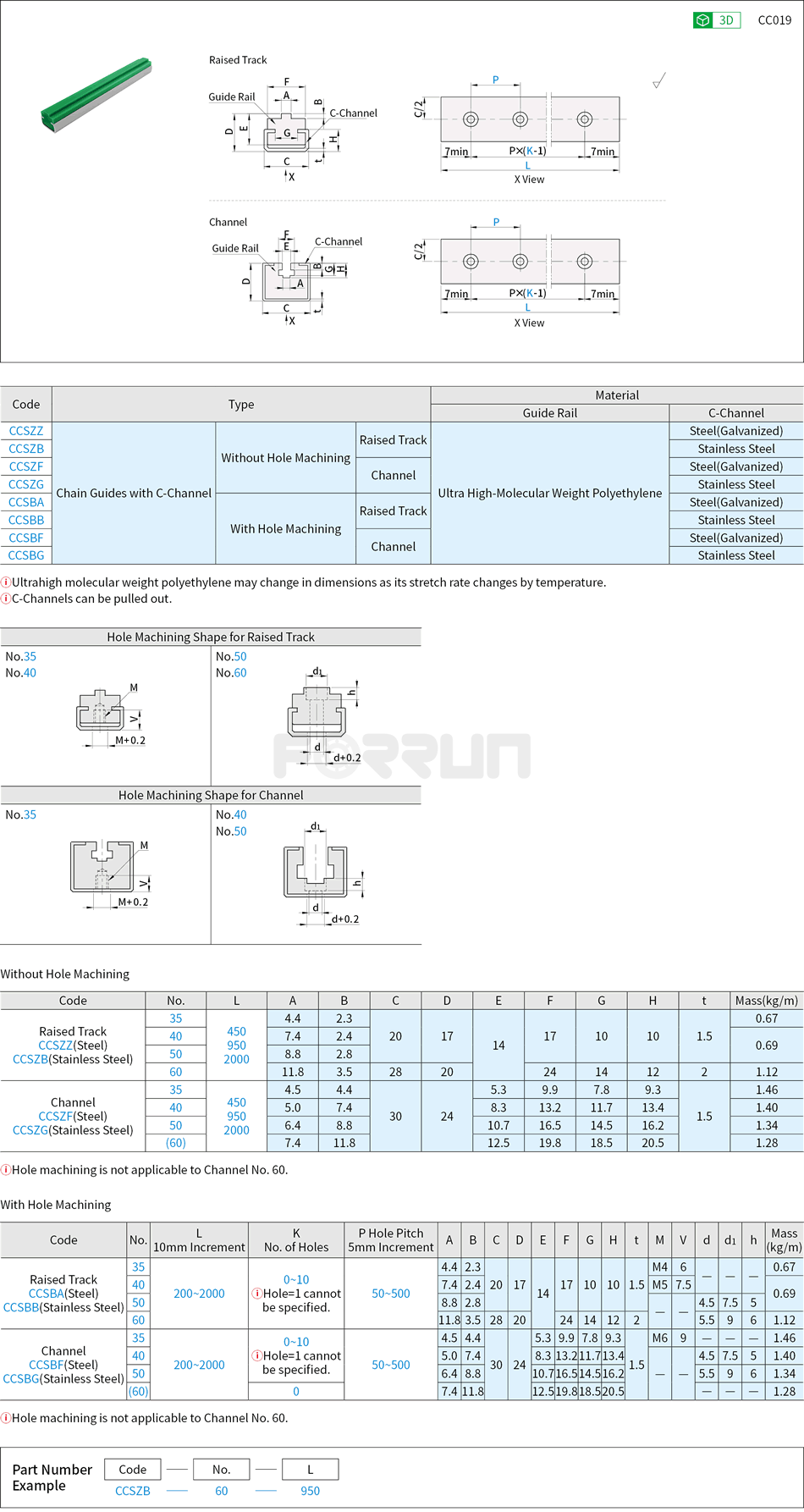Click CCSBB(Stainless Steel) in With Hole table
Screen dimensions: 804x1512
pos(63,1307)
